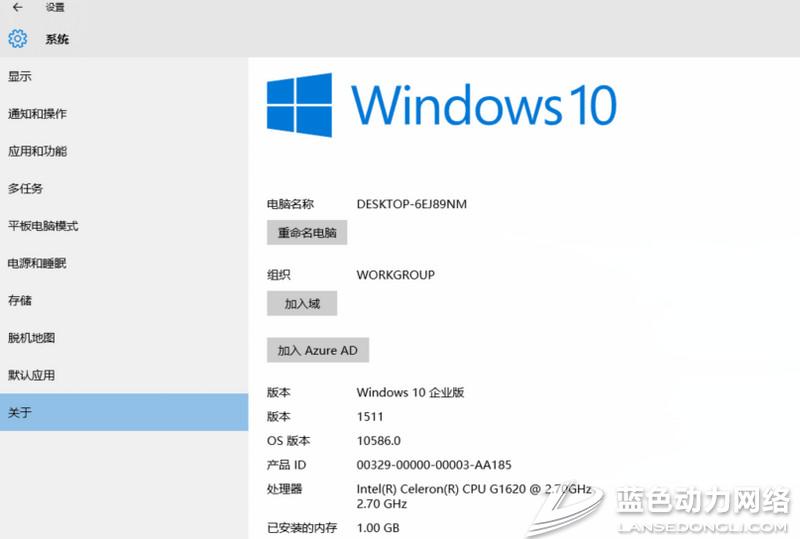Select the highlighted 关于 item
Viewport: 800px width, 539px height.
20,412
